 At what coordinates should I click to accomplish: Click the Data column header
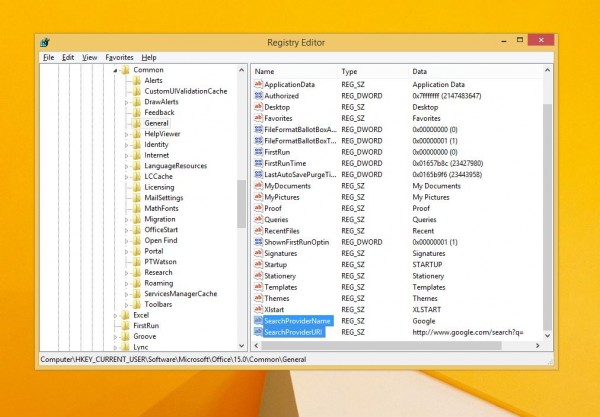[x=476, y=72]
